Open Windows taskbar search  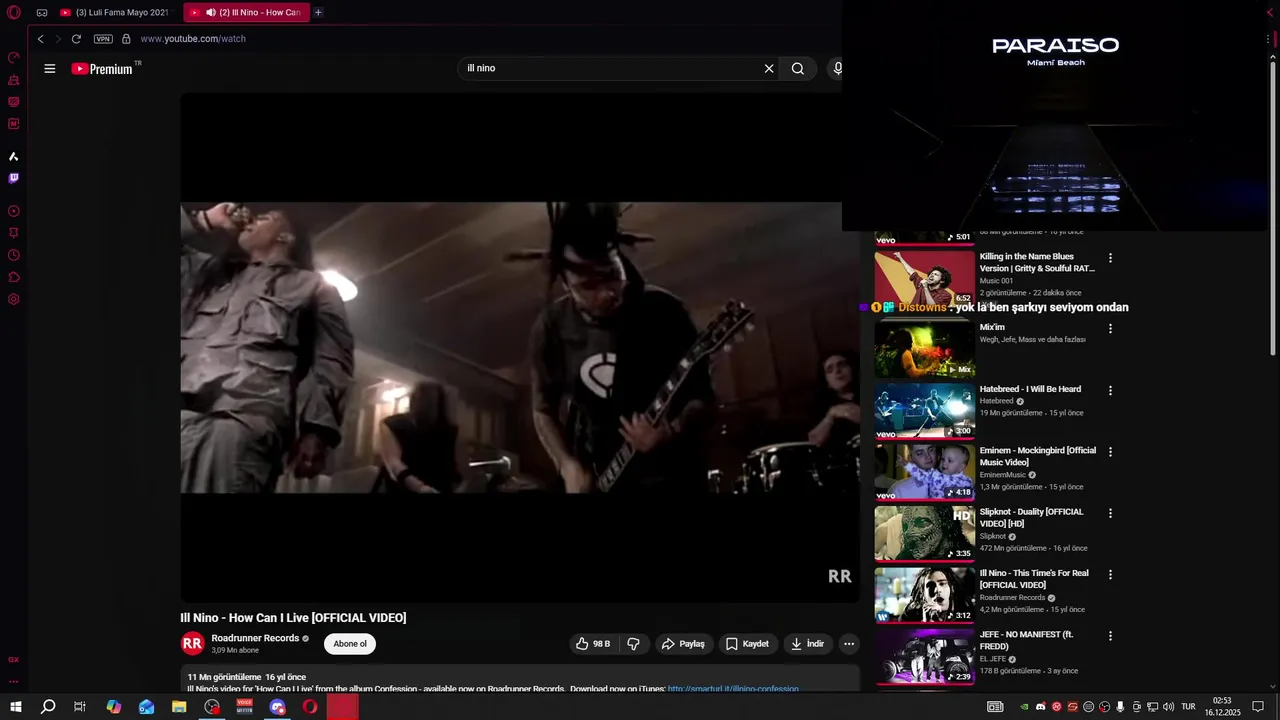[48, 707]
